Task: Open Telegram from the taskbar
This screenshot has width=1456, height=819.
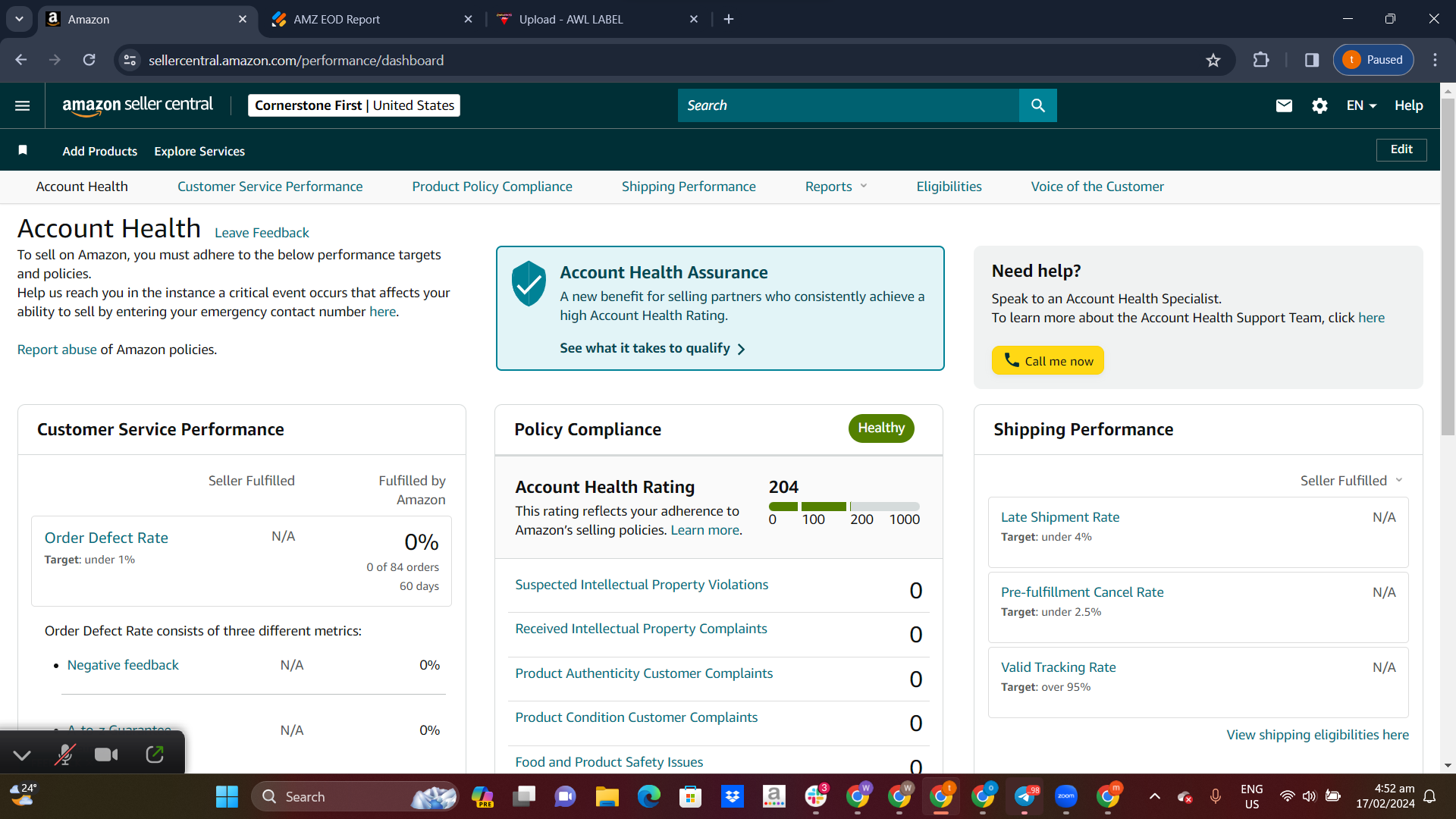Action: tap(1025, 796)
